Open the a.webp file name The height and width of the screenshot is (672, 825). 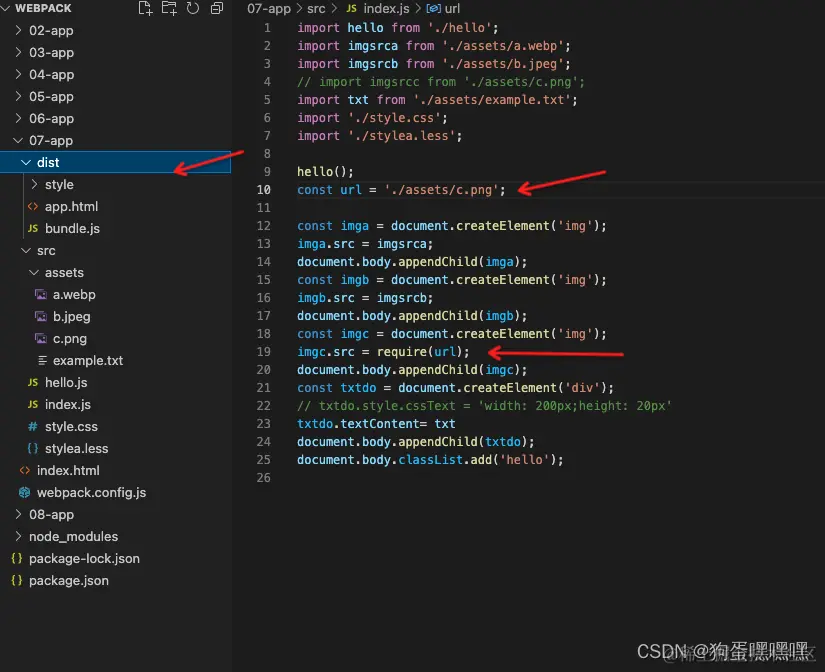pyautogui.click(x=74, y=294)
